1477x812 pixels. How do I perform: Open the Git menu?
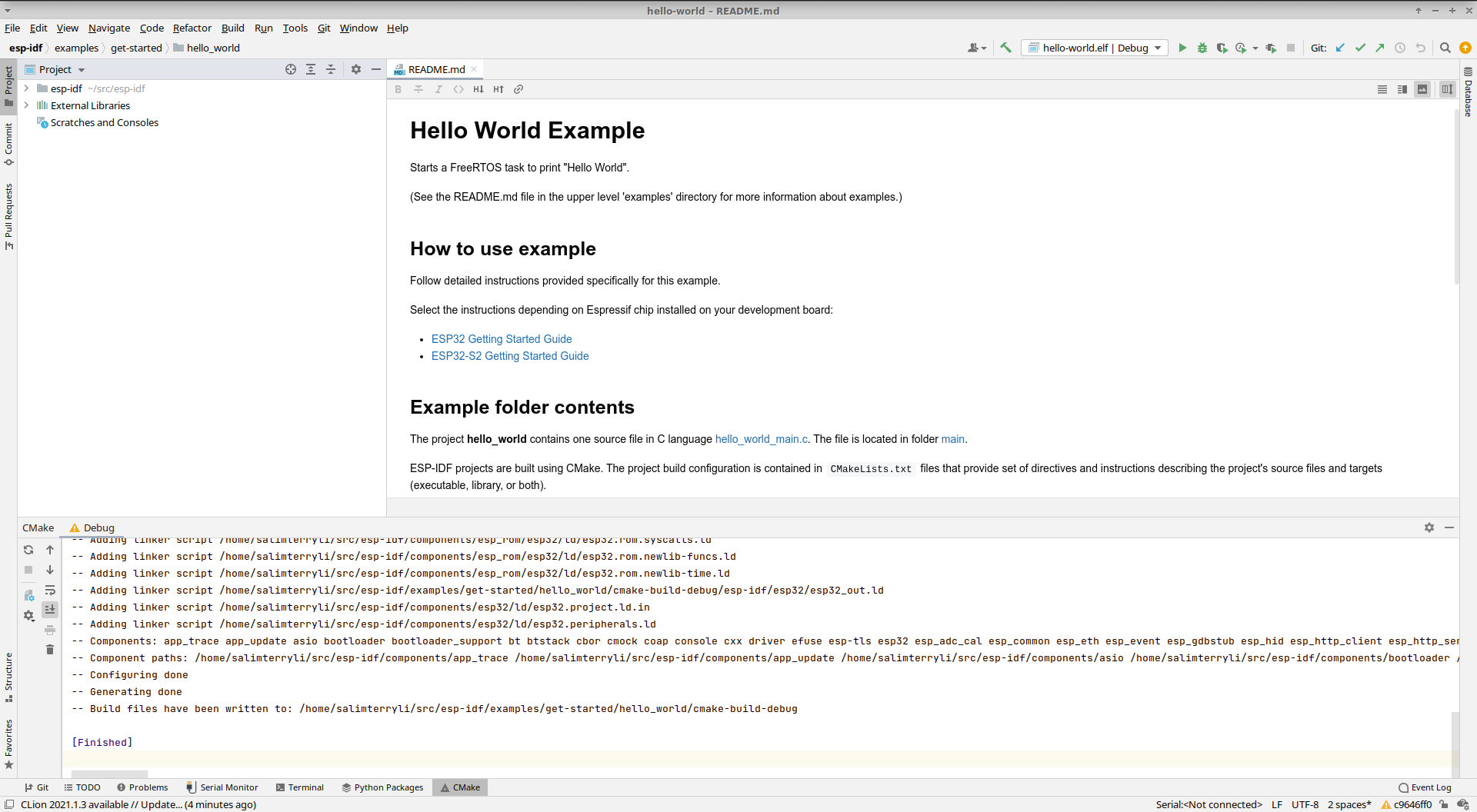pyautogui.click(x=324, y=28)
